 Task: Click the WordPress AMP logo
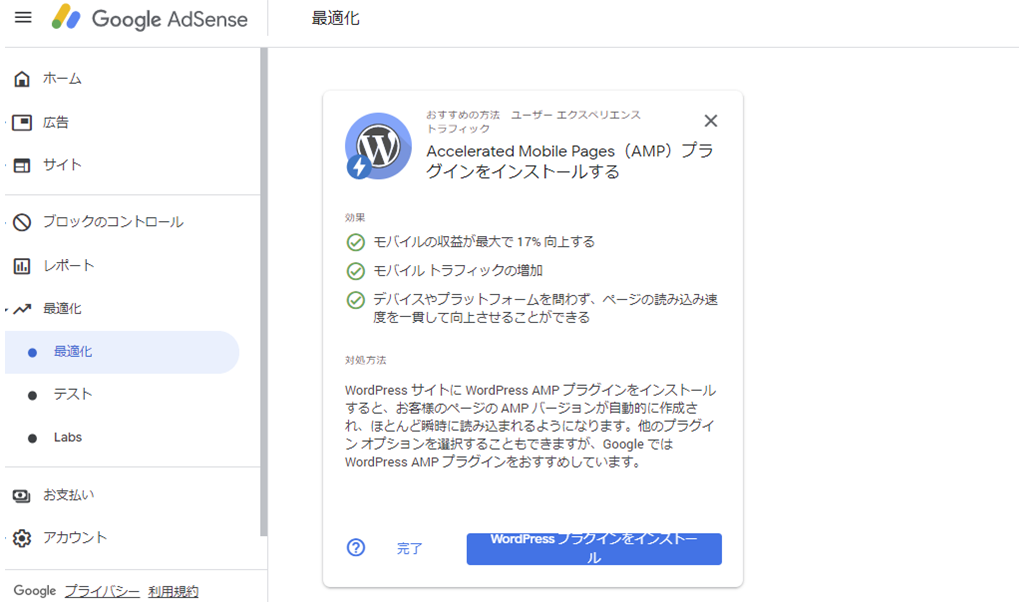tap(377, 146)
